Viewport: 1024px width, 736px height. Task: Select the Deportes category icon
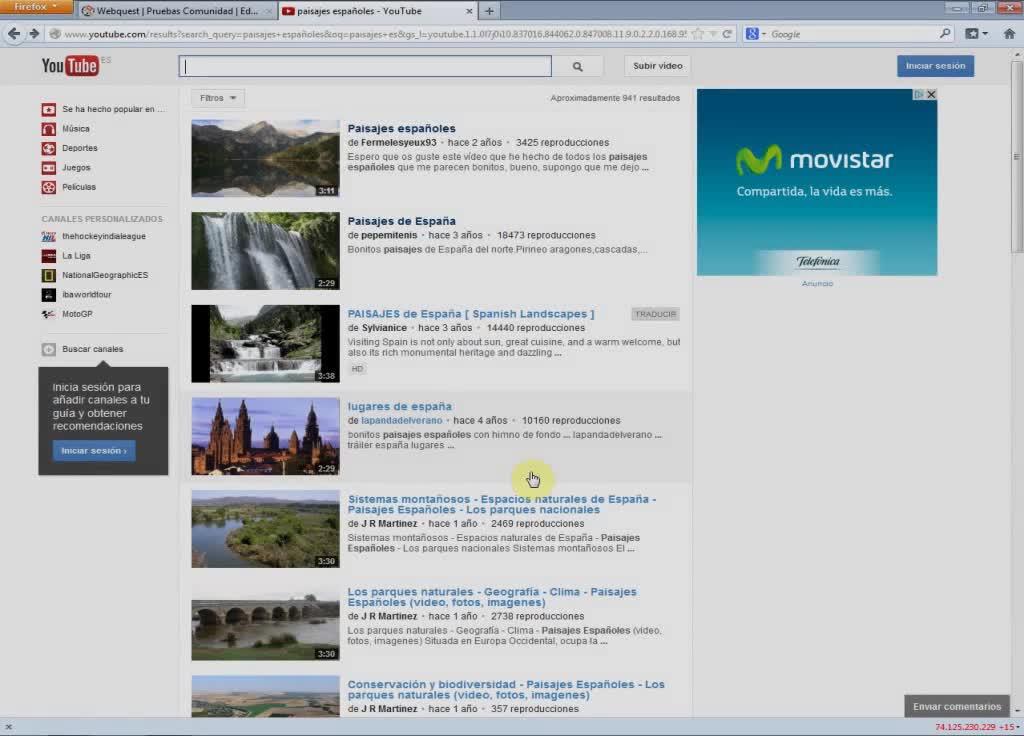click(48, 148)
